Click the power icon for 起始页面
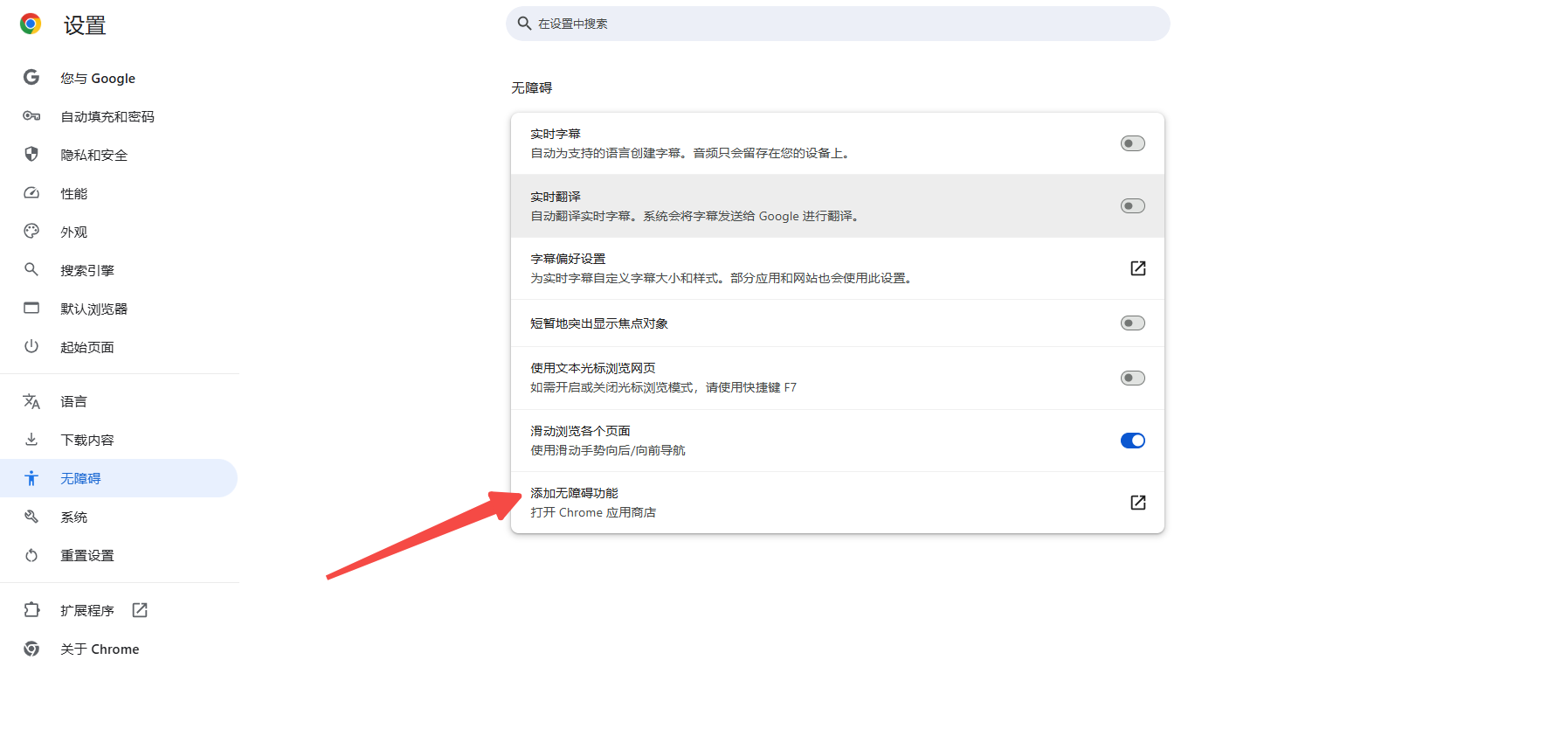Image resolution: width=1568 pixels, height=743 pixels. 31,346
